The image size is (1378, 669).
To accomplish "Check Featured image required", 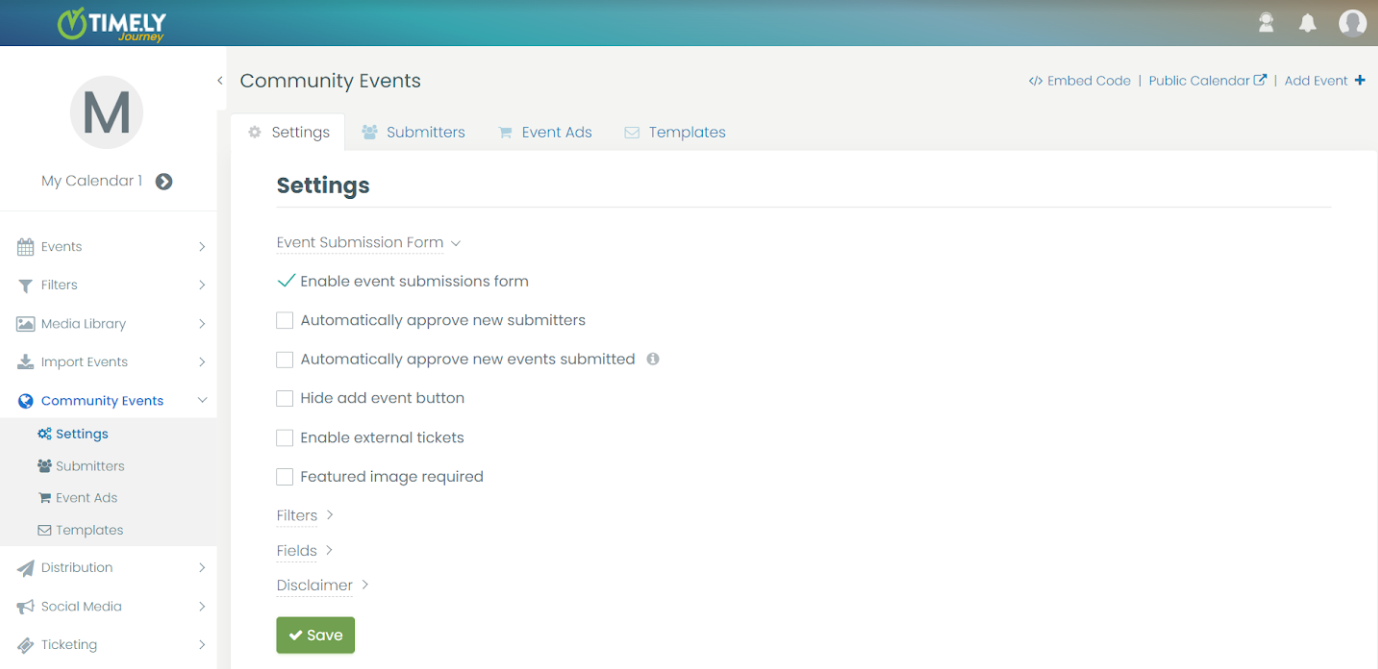I will coord(285,477).
